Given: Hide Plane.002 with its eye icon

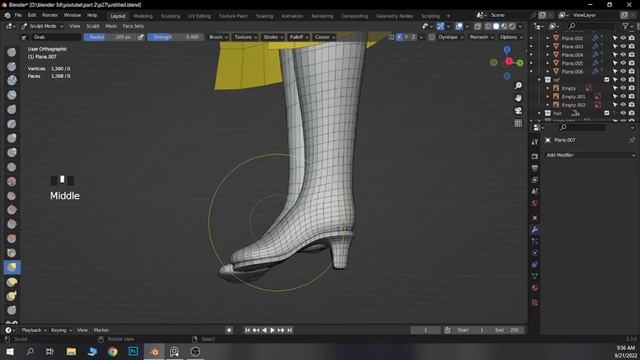Looking at the screenshot, I should click(x=623, y=38).
